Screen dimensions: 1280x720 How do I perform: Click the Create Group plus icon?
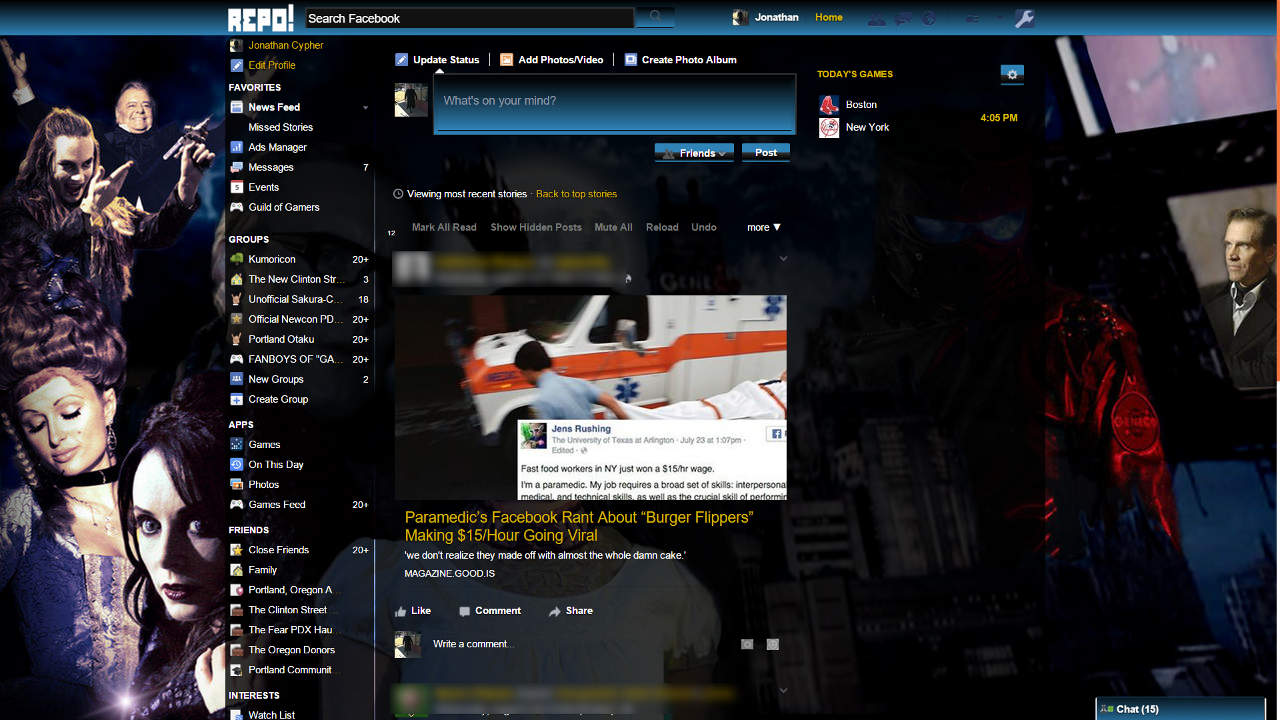237,399
